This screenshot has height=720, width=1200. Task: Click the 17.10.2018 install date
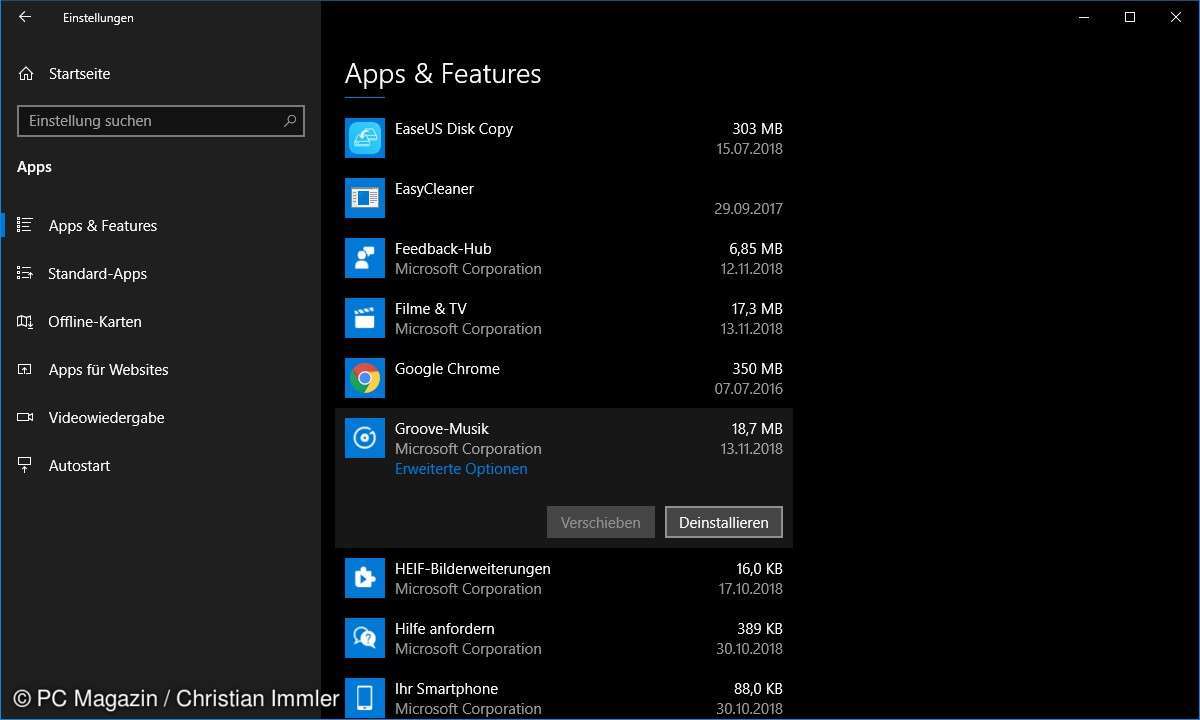(749, 588)
